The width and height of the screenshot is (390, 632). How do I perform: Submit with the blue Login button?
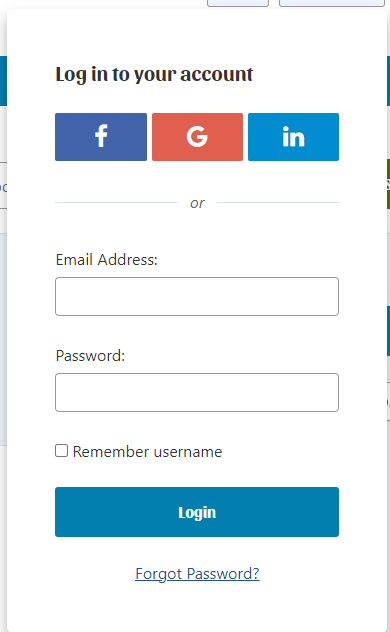pos(197,512)
